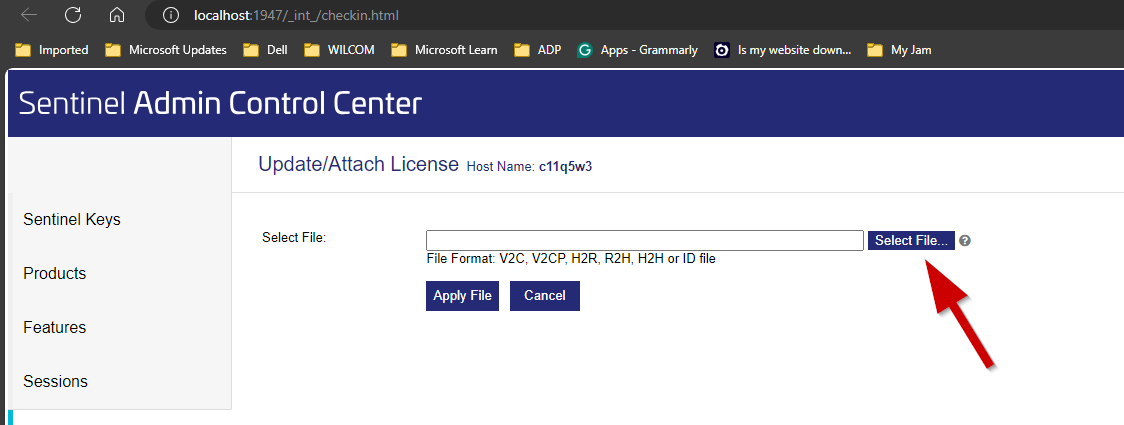This screenshot has width=1124, height=425.
Task: Click host name c11q5w3 text
Action: (x=566, y=167)
